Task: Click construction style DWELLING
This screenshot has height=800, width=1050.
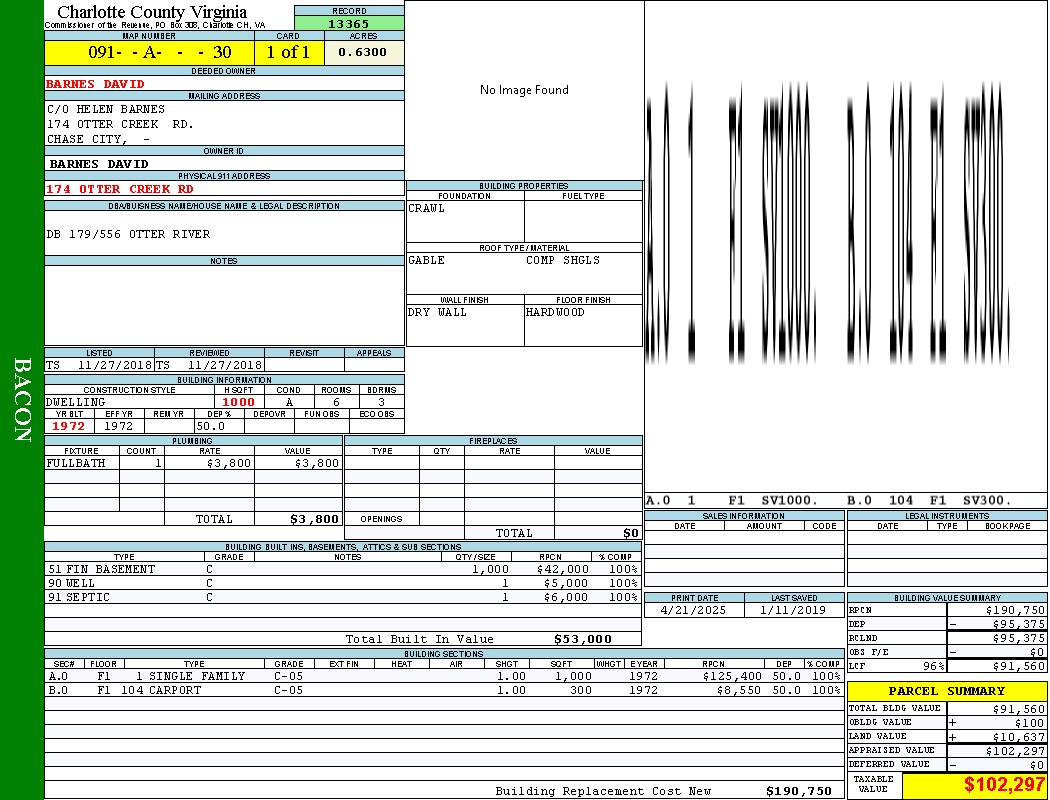Action: pyautogui.click(x=75, y=402)
